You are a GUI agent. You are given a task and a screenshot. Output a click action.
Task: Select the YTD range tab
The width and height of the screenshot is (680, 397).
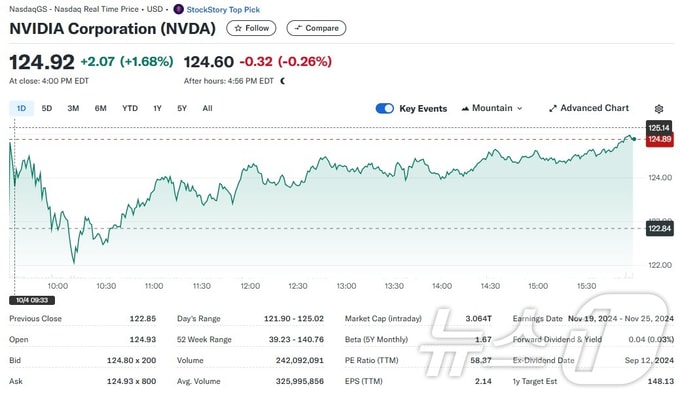(x=130, y=108)
